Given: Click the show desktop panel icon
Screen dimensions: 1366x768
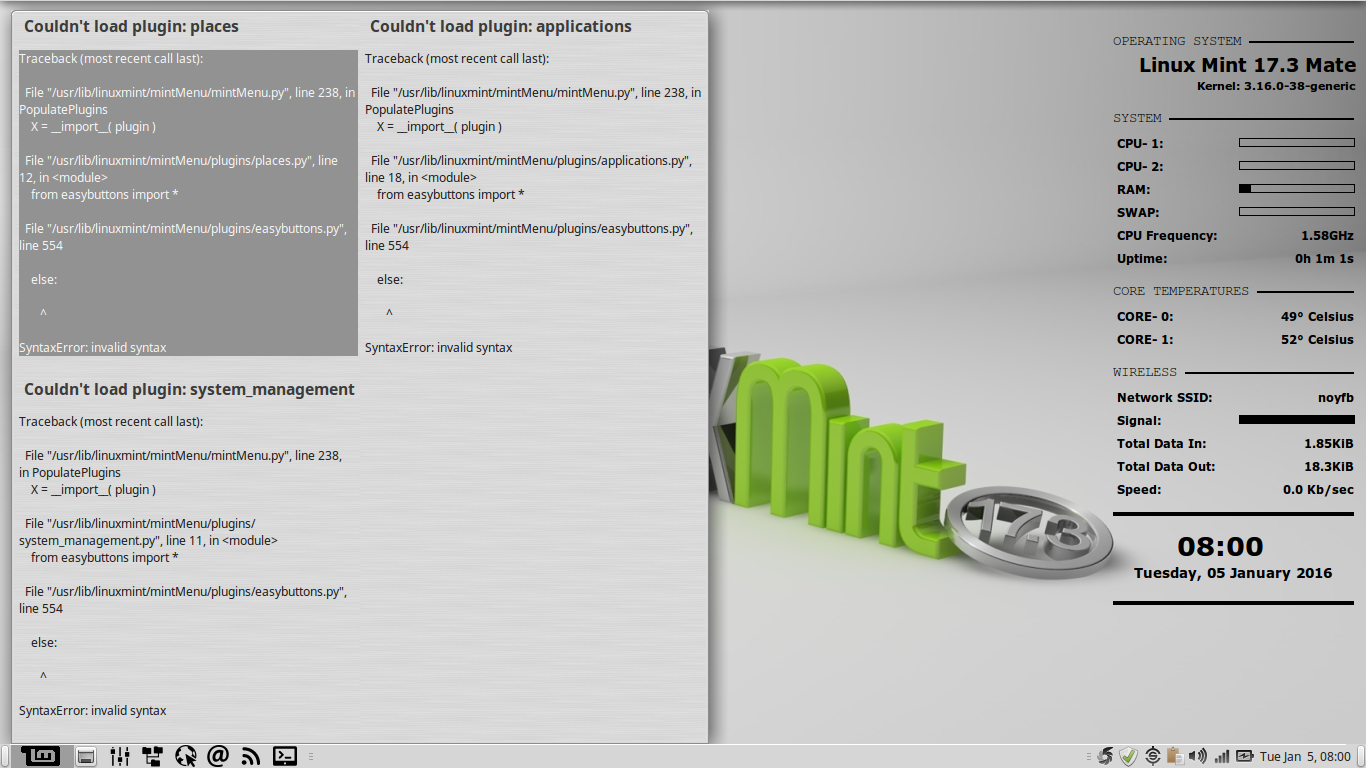Looking at the screenshot, I should coord(86,756).
